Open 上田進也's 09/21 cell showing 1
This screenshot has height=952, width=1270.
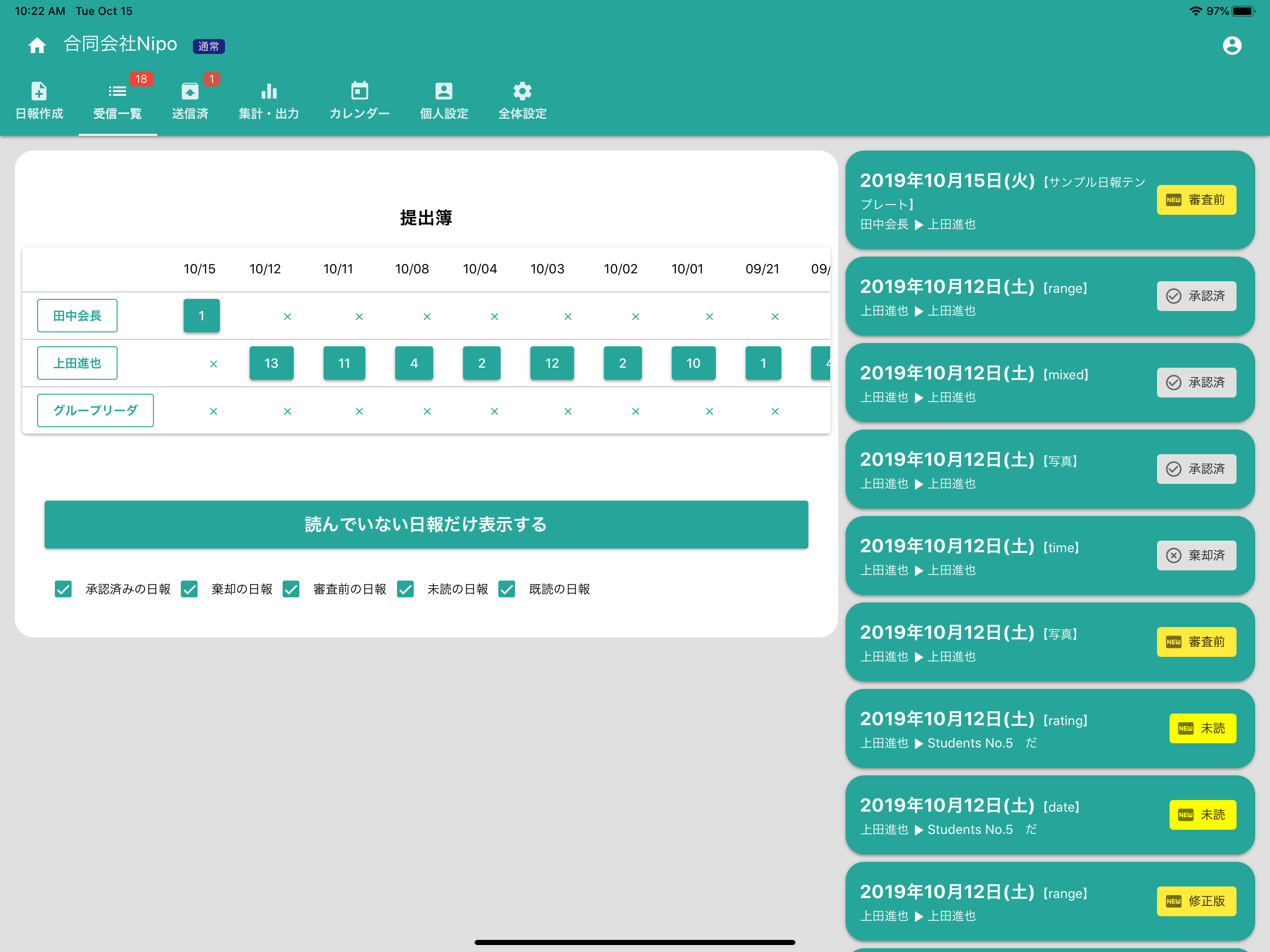coord(763,364)
